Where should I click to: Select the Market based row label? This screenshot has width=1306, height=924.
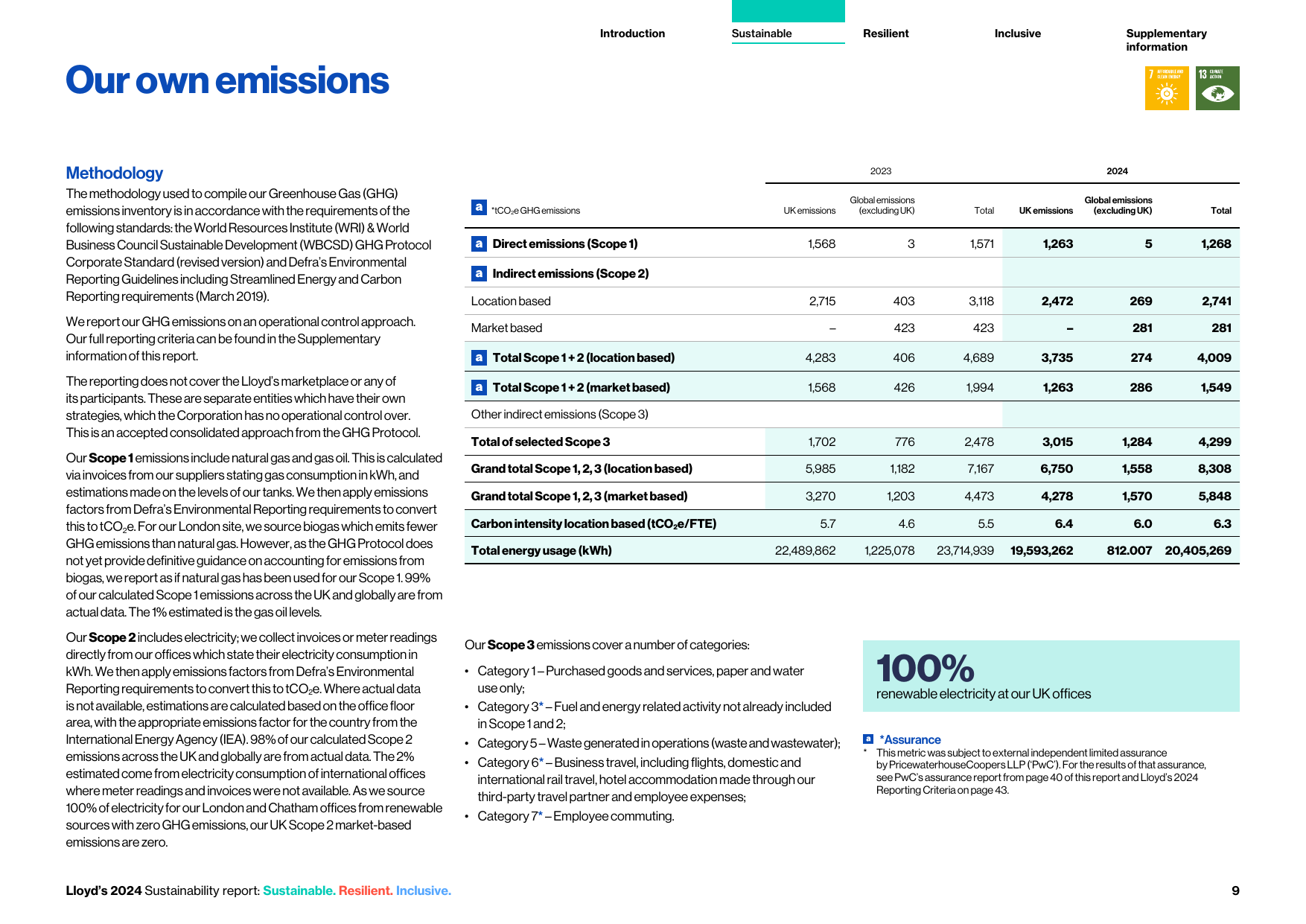tap(506, 328)
